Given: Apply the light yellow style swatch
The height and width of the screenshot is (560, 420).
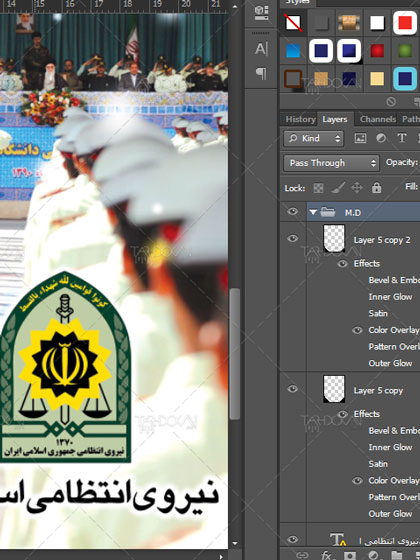Looking at the screenshot, I should (377, 79).
